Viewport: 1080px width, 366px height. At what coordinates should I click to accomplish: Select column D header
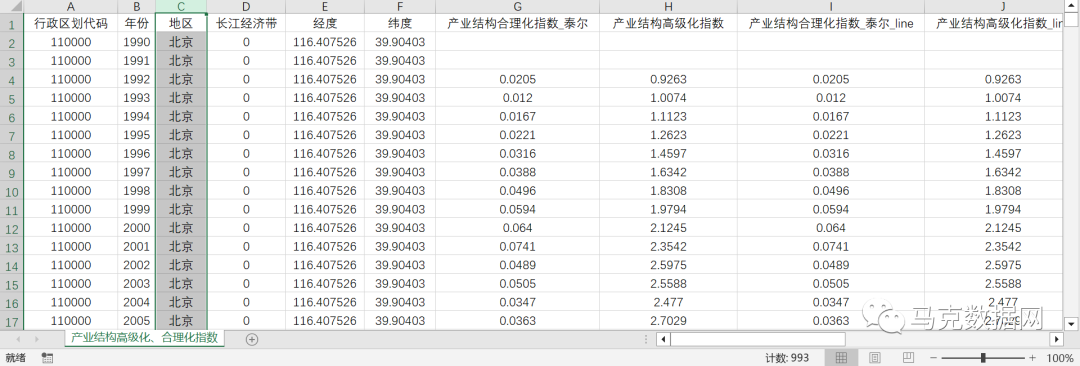point(246,6)
